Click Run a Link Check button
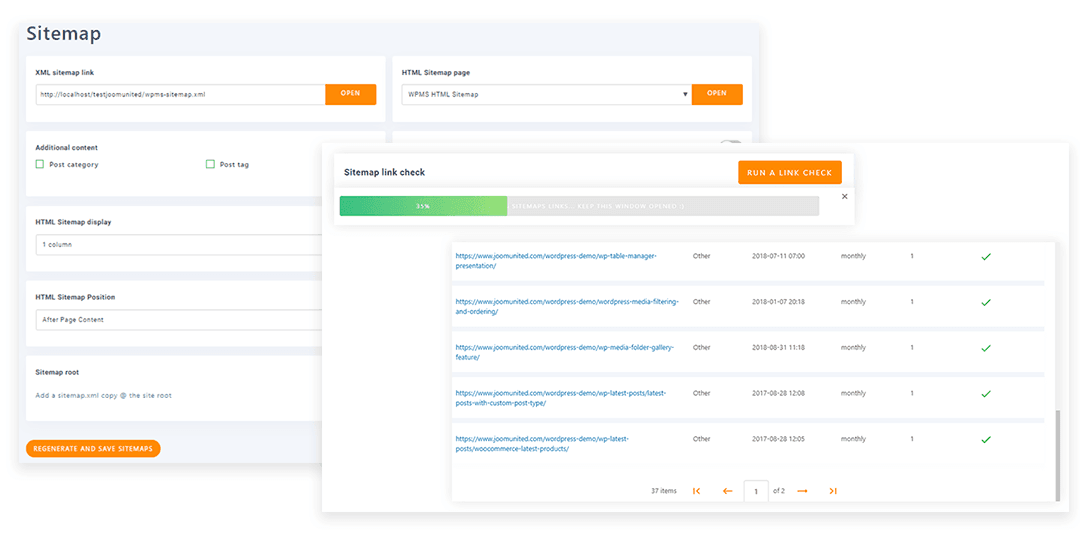The width and height of the screenshot is (1080, 540). click(789, 172)
